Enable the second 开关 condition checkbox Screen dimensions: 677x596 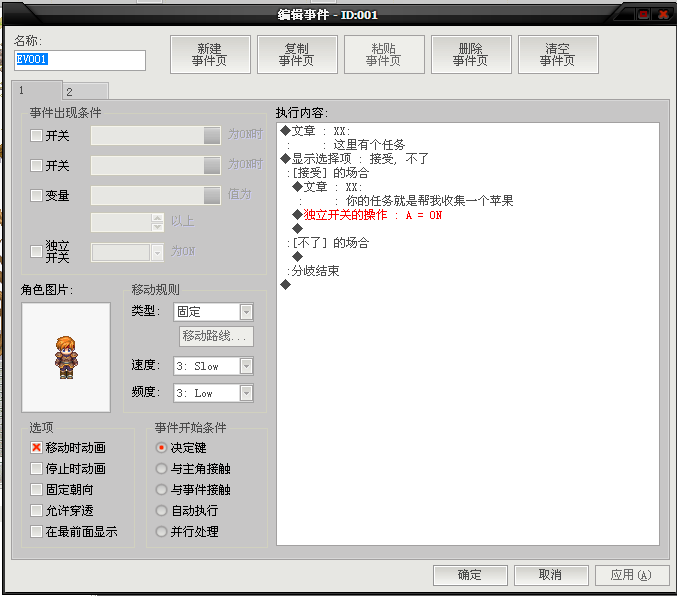tap(36, 165)
